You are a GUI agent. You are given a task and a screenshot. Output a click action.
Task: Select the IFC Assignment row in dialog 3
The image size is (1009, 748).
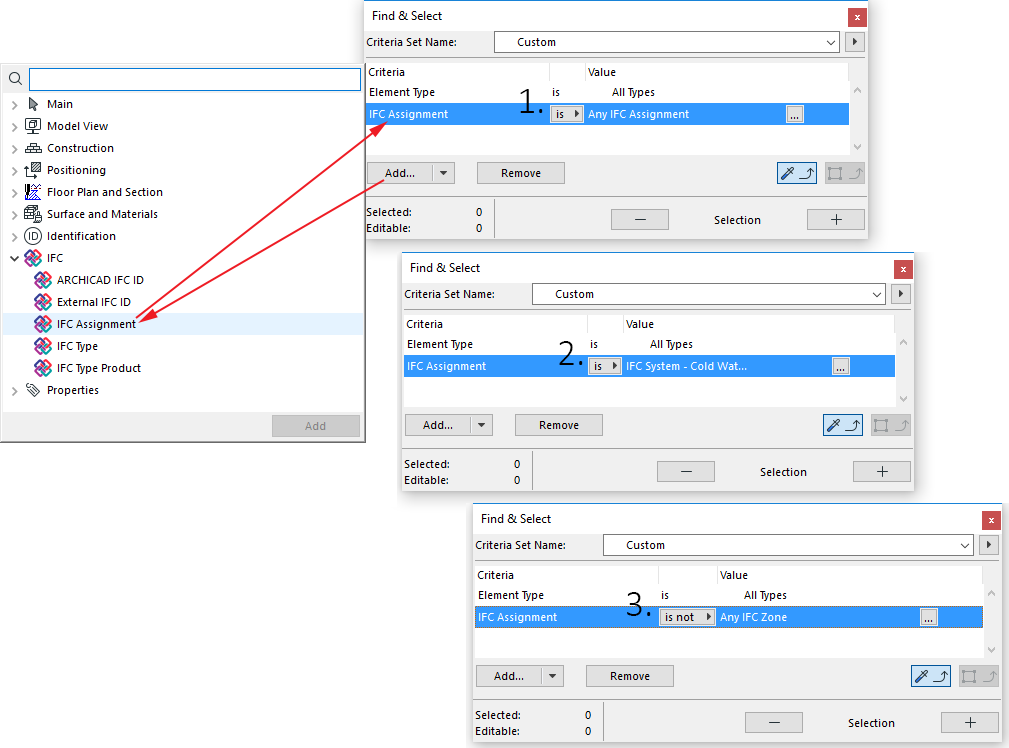(x=728, y=617)
